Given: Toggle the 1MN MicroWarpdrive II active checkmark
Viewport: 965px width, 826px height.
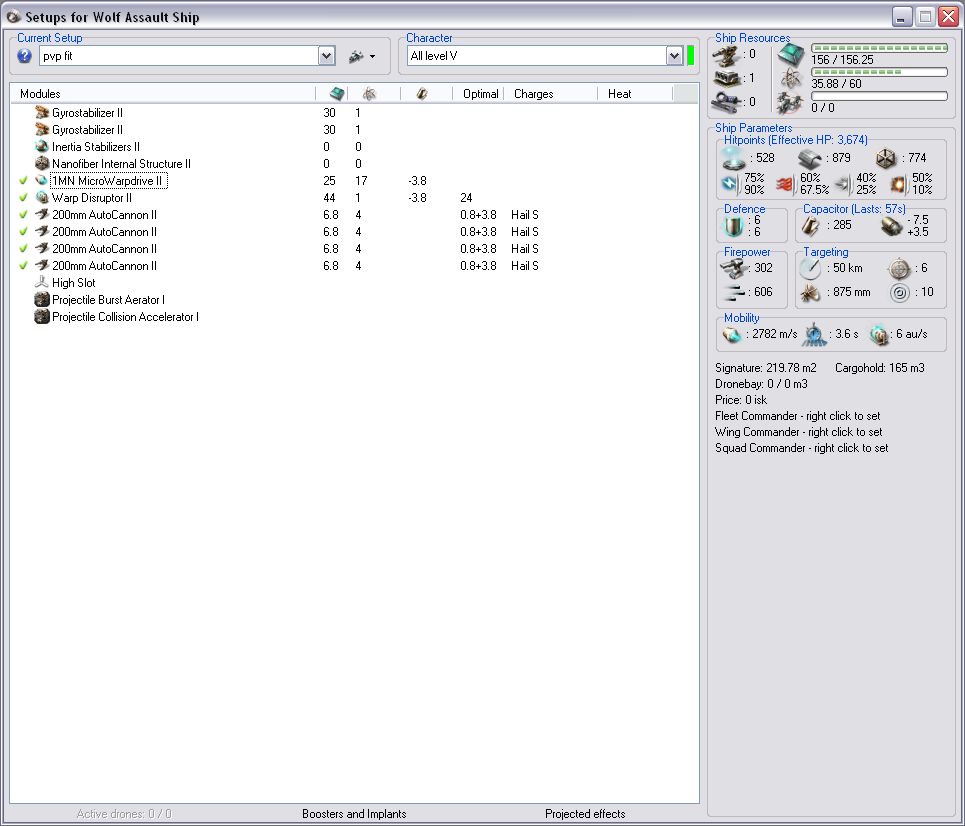Looking at the screenshot, I should 23,181.
